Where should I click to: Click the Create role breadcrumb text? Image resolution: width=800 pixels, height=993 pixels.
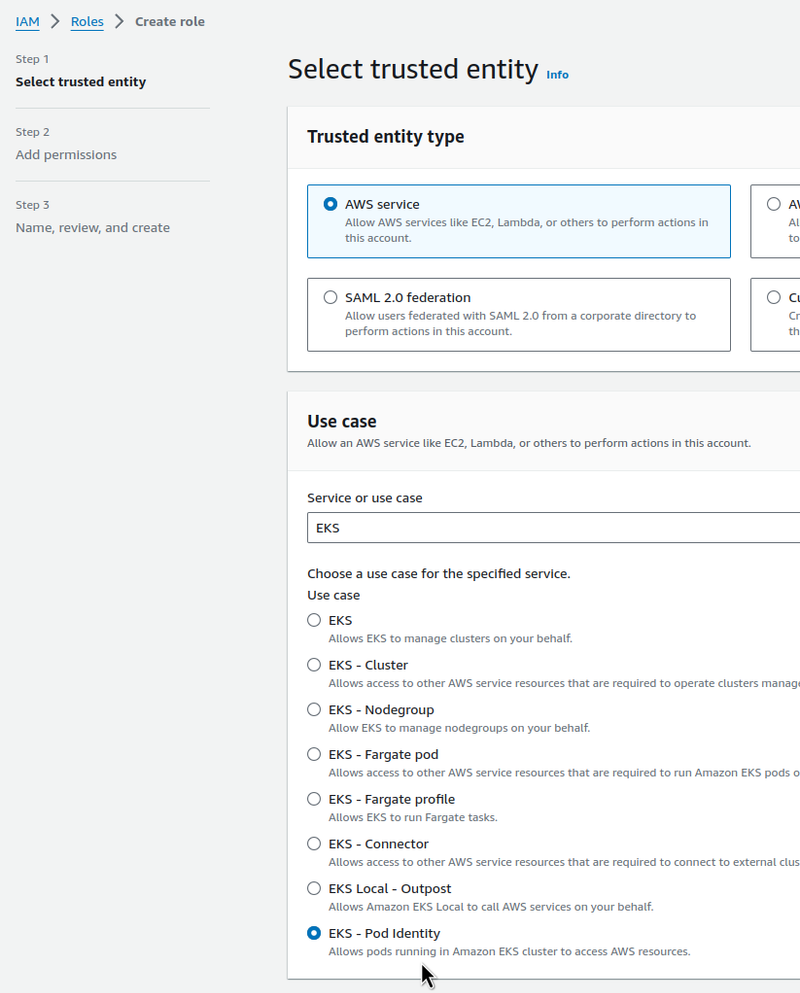tap(170, 22)
